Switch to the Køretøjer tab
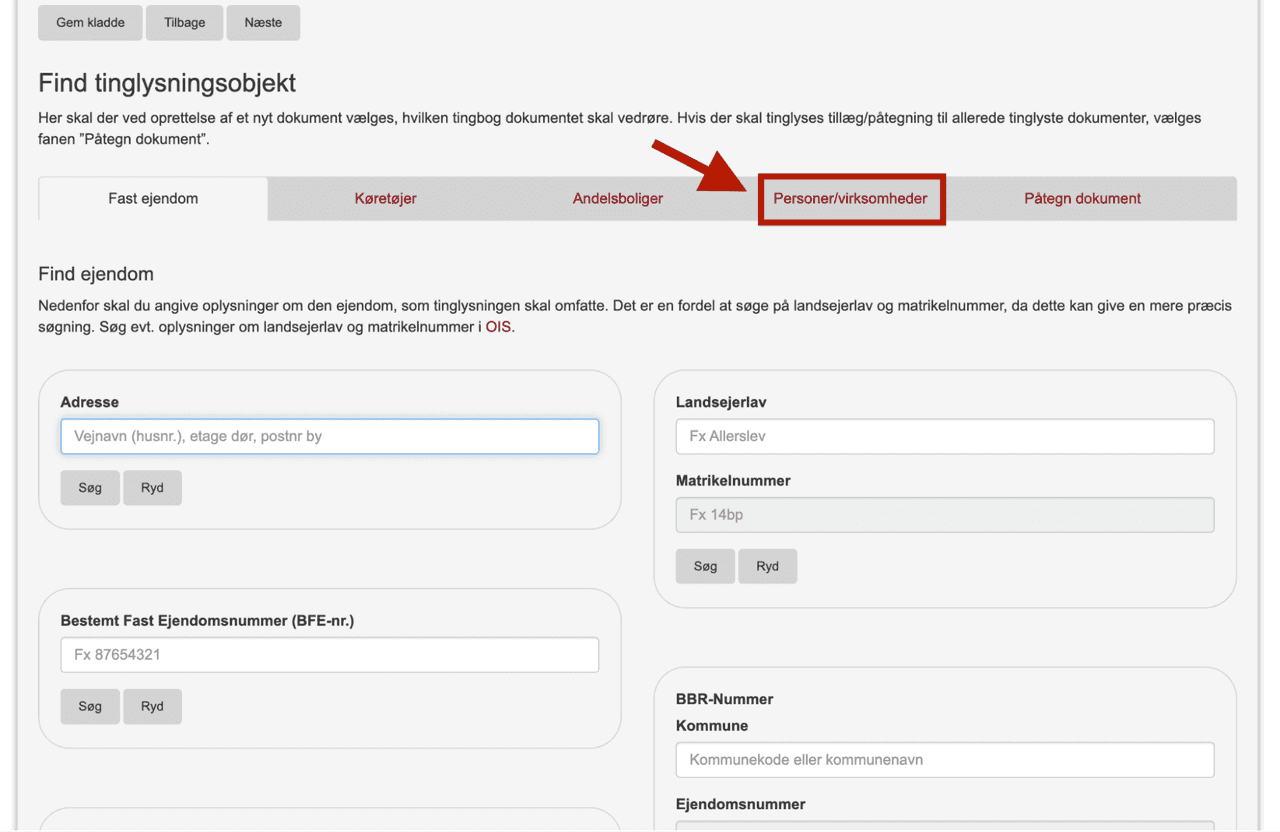Viewport: 1280px width, 832px height. pyautogui.click(x=385, y=199)
